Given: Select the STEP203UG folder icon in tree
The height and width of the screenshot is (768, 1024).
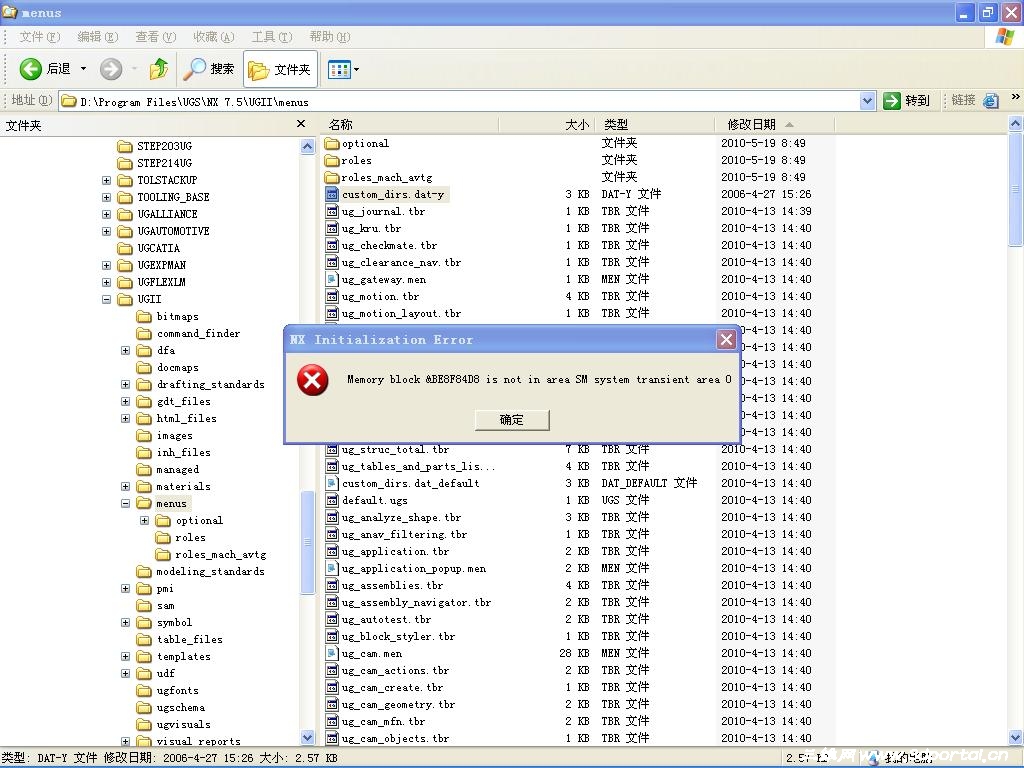Looking at the screenshot, I should (x=125, y=146).
